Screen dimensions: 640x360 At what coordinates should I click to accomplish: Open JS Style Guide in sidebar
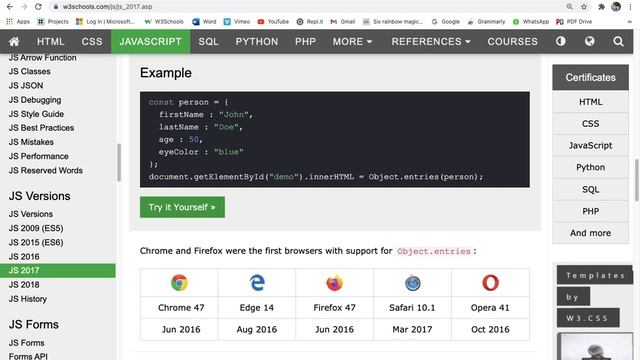(36, 114)
